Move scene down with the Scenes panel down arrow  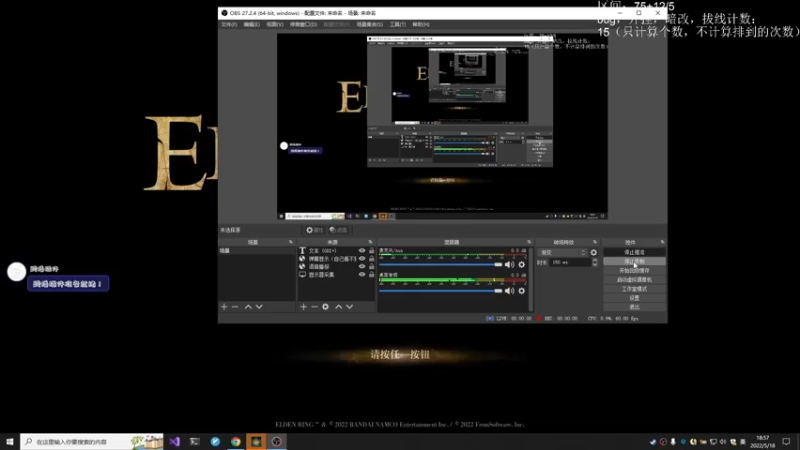coord(259,307)
